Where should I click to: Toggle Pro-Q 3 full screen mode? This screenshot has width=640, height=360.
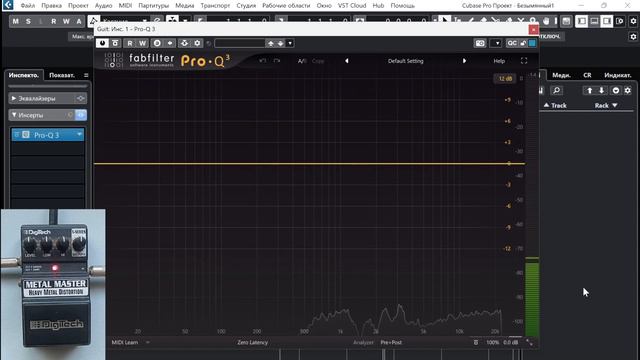[x=524, y=61]
